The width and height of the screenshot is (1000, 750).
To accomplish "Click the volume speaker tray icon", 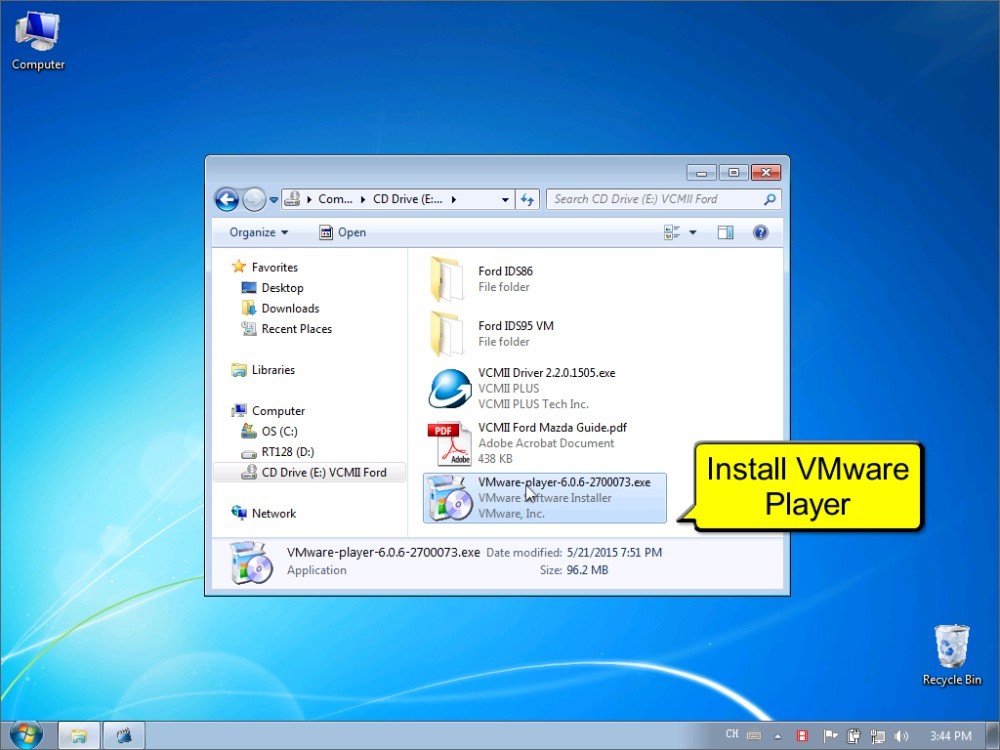I will (901, 735).
